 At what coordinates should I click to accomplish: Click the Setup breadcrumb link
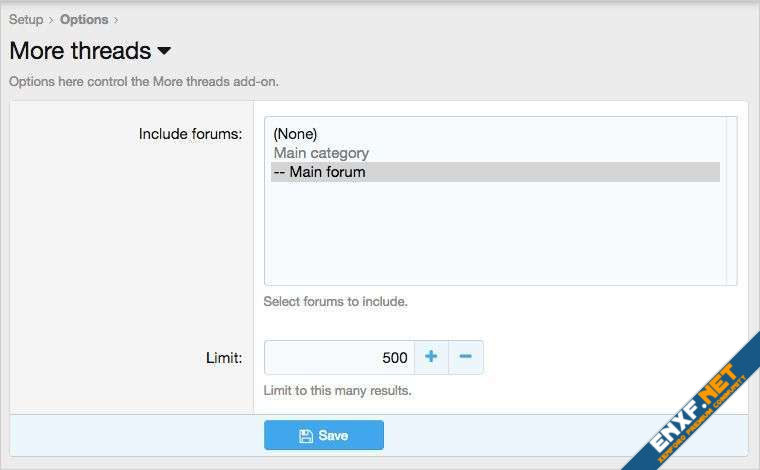coord(26,19)
